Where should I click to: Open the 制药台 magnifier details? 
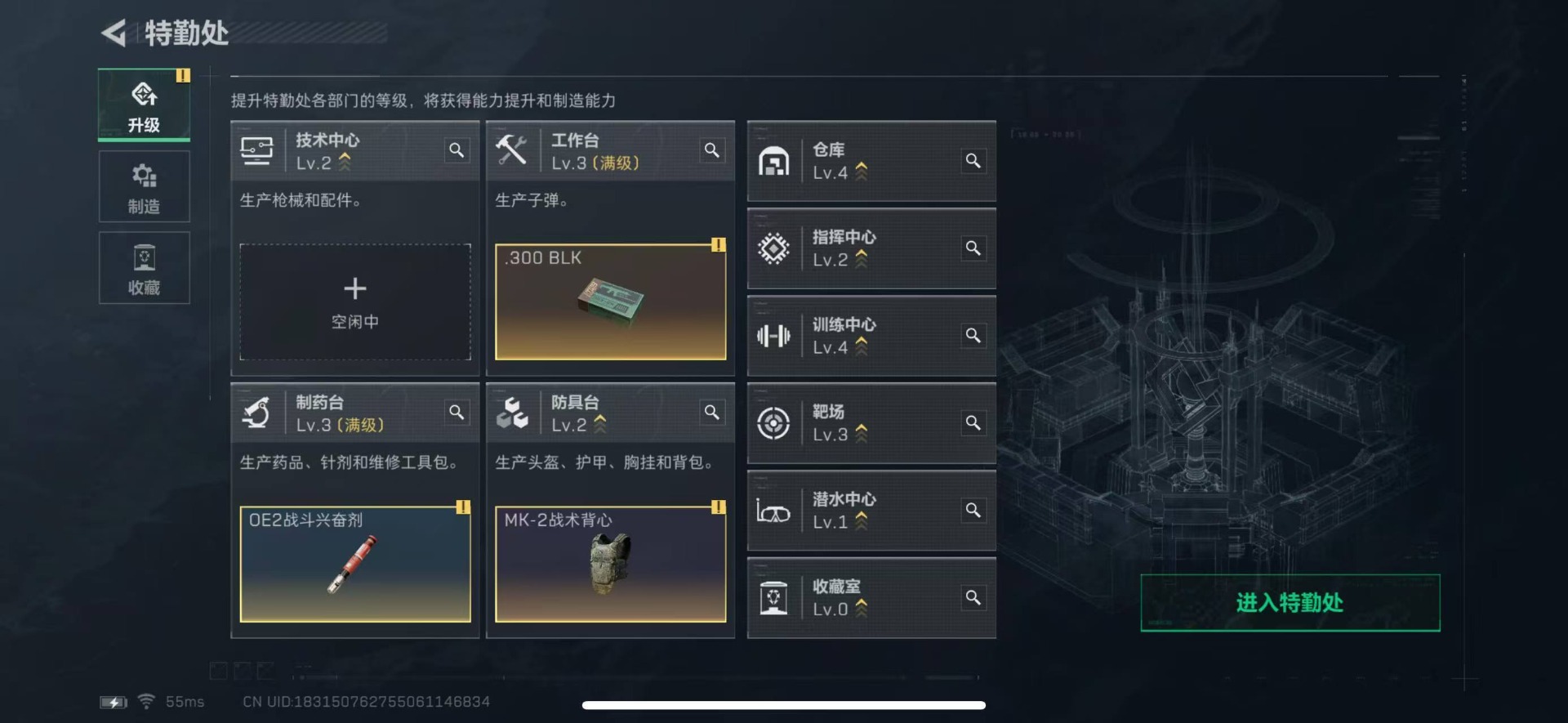click(457, 413)
